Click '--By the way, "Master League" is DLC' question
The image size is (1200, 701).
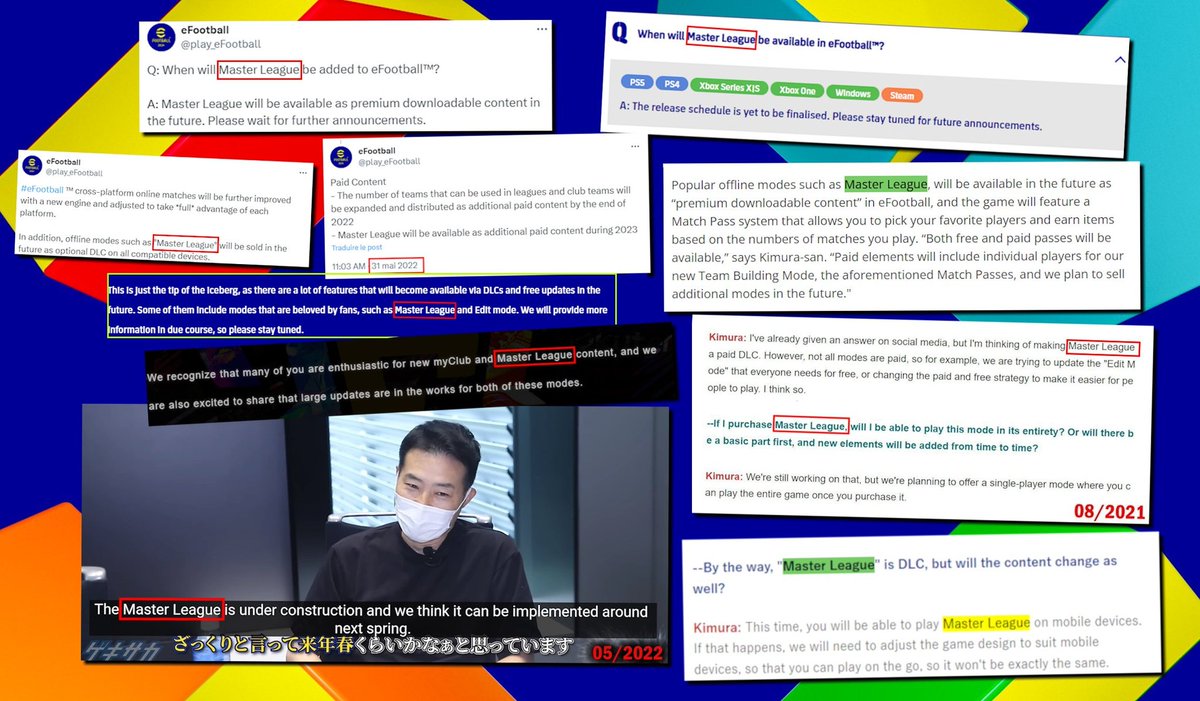[x=904, y=574]
